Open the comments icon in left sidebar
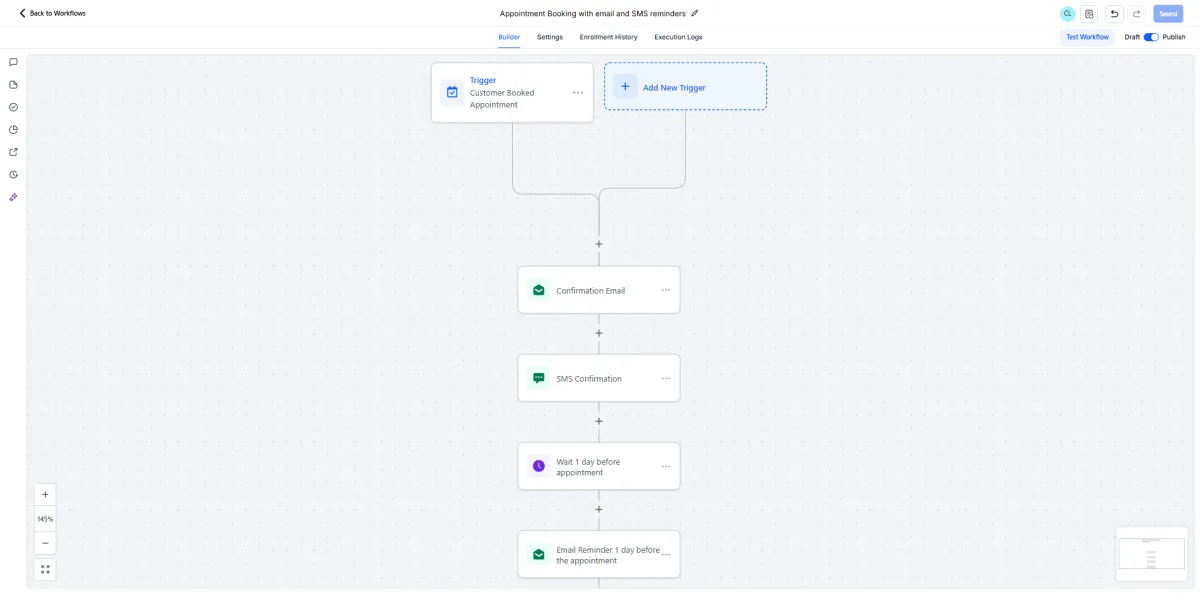This screenshot has height=594, width=1200. point(13,62)
